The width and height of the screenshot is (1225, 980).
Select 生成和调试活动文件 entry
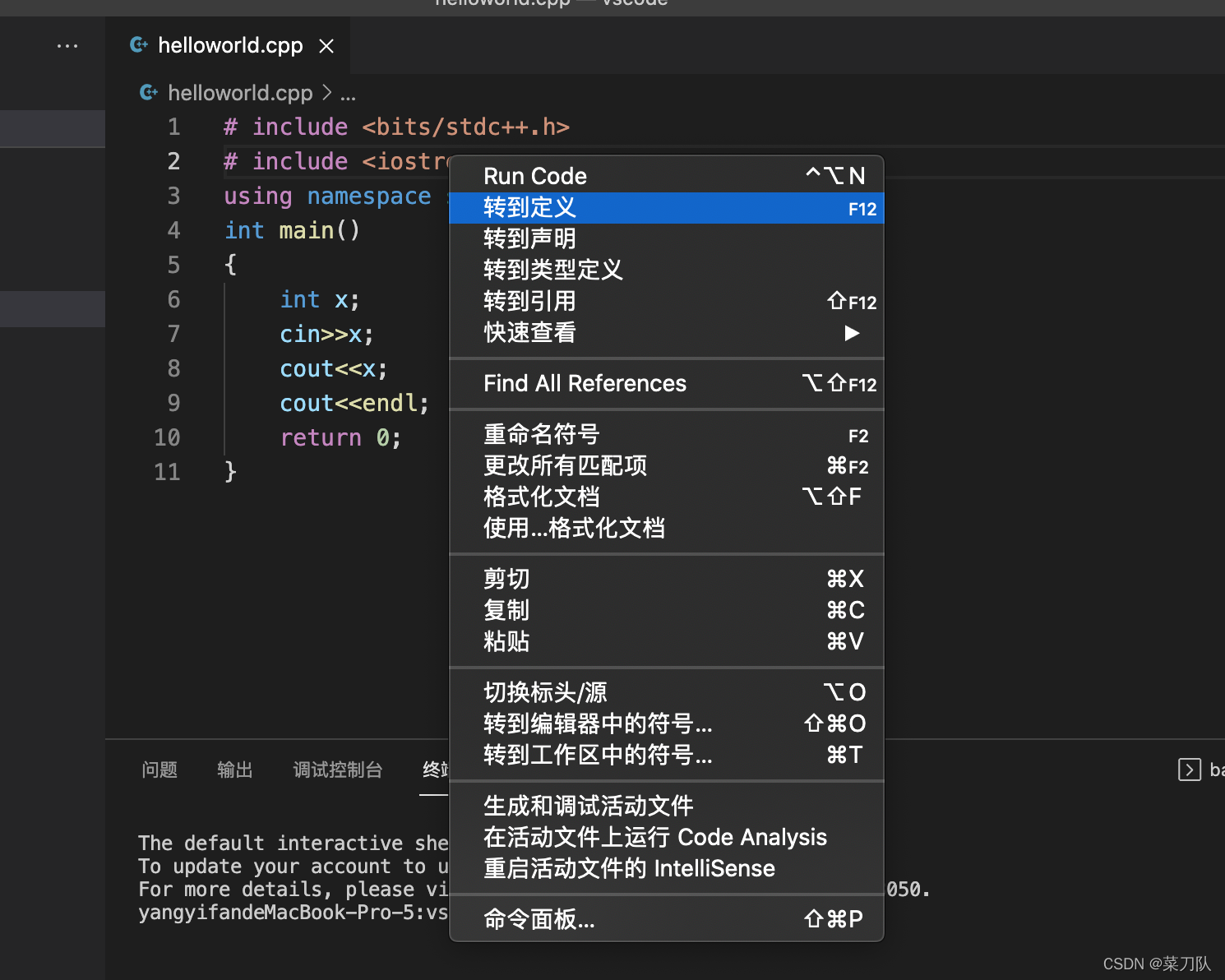[667, 807]
